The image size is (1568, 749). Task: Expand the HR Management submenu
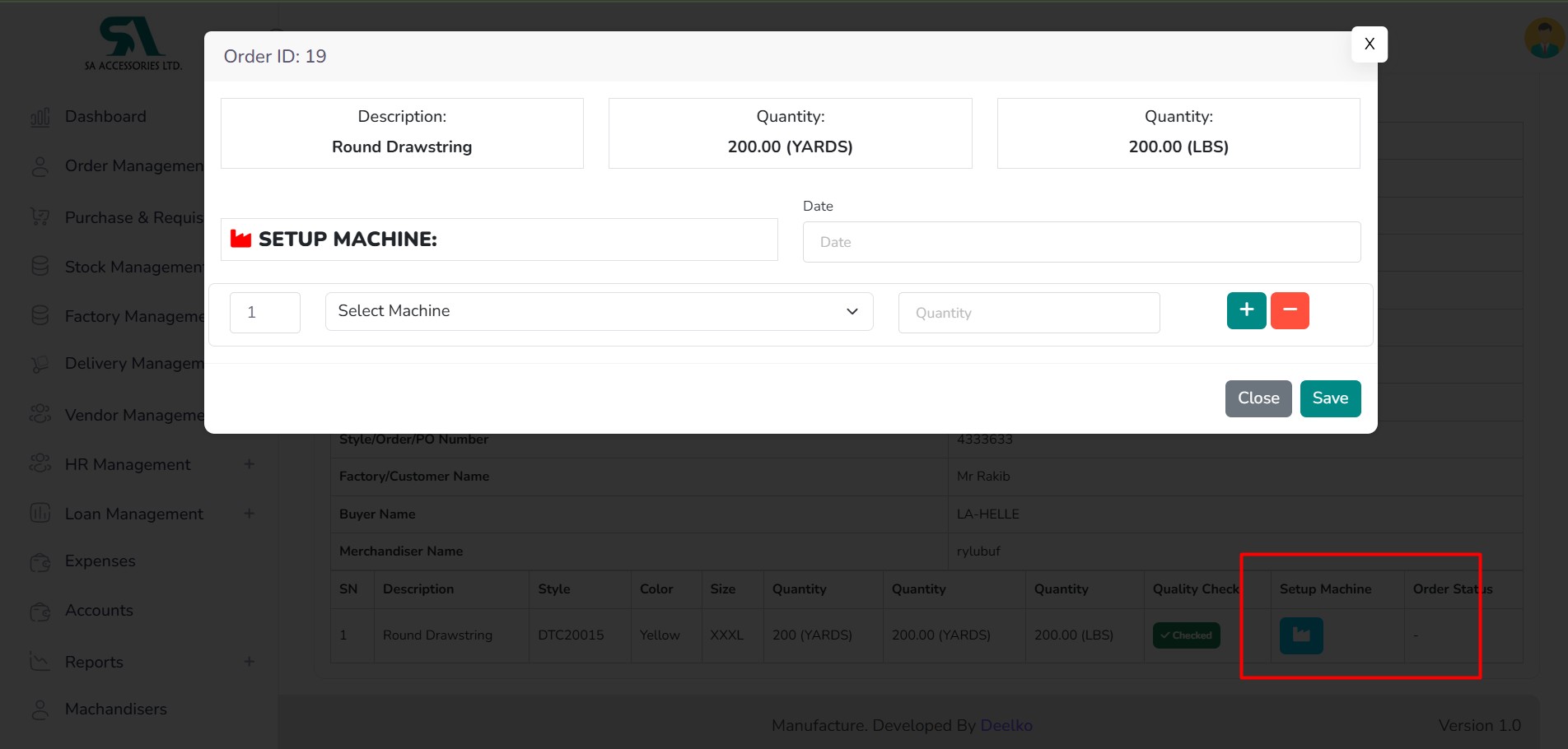pyautogui.click(x=249, y=464)
